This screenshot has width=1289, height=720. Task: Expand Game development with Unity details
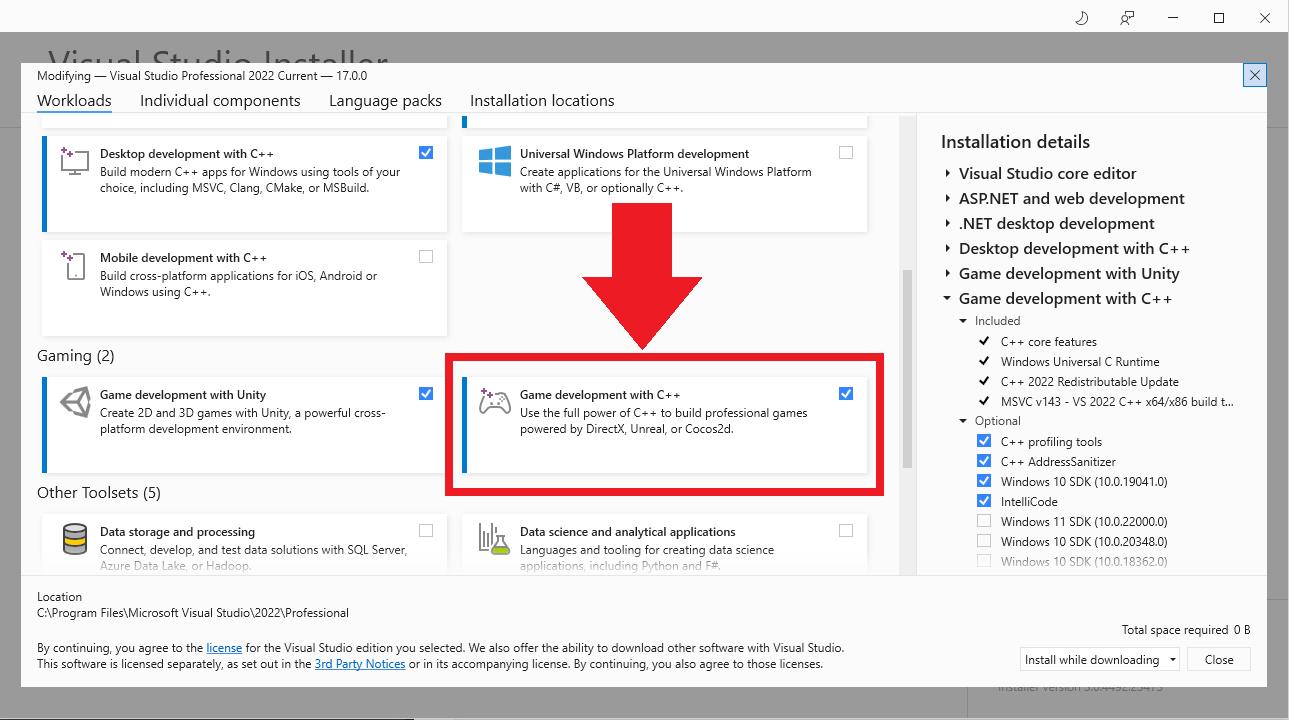947,273
